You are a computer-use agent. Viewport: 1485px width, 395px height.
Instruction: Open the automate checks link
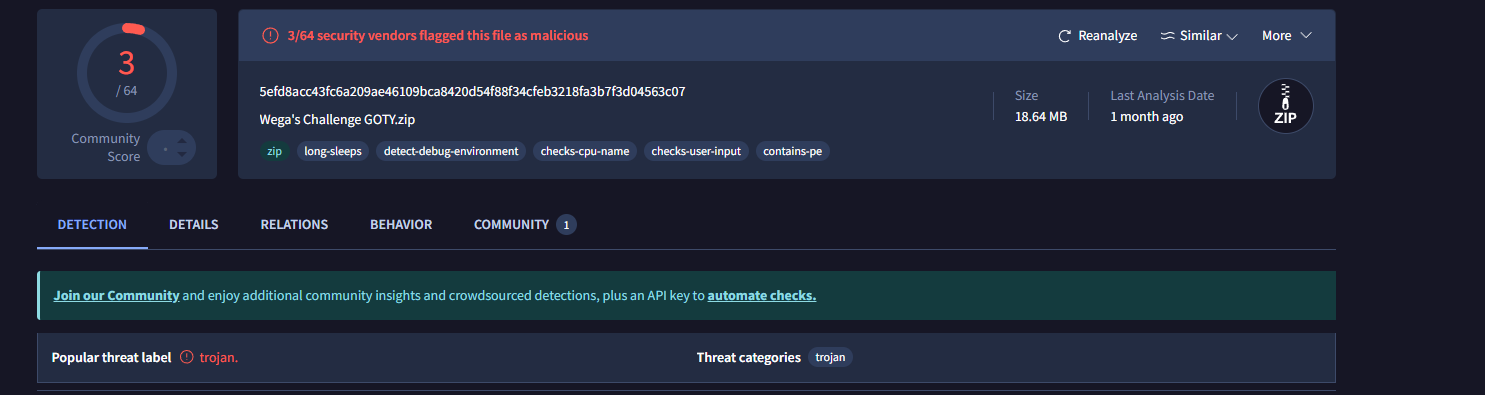tap(762, 296)
